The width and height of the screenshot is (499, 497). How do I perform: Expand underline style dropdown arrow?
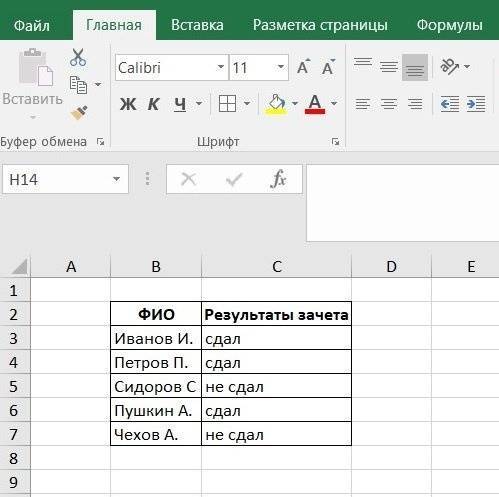coord(199,104)
